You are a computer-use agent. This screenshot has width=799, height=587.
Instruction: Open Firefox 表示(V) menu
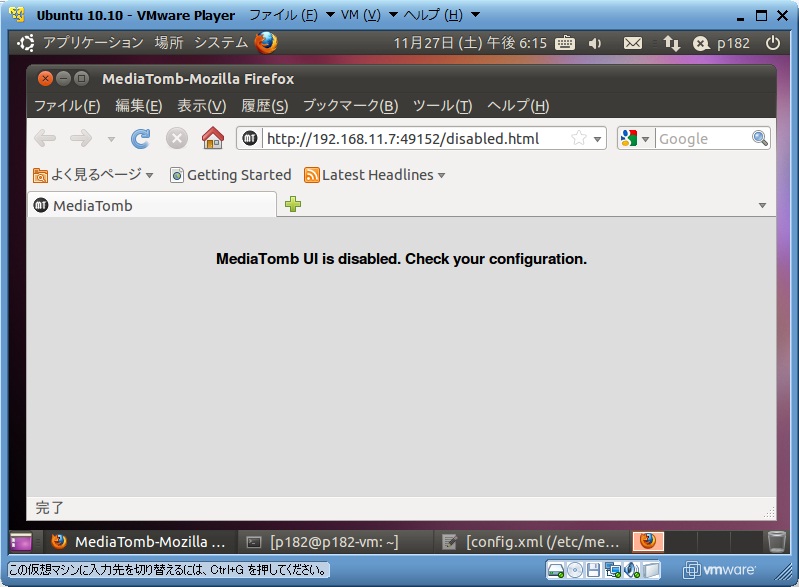pos(201,105)
